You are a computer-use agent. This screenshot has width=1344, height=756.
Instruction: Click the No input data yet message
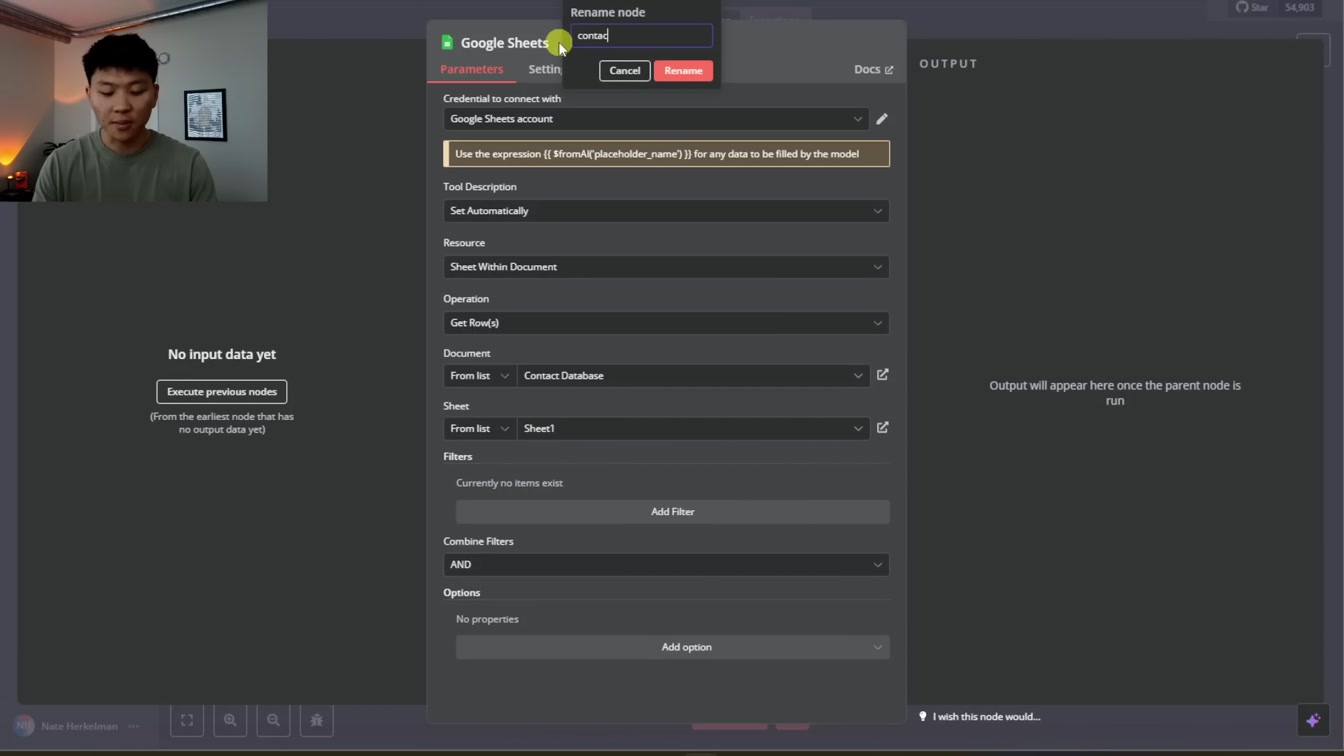tap(222, 354)
